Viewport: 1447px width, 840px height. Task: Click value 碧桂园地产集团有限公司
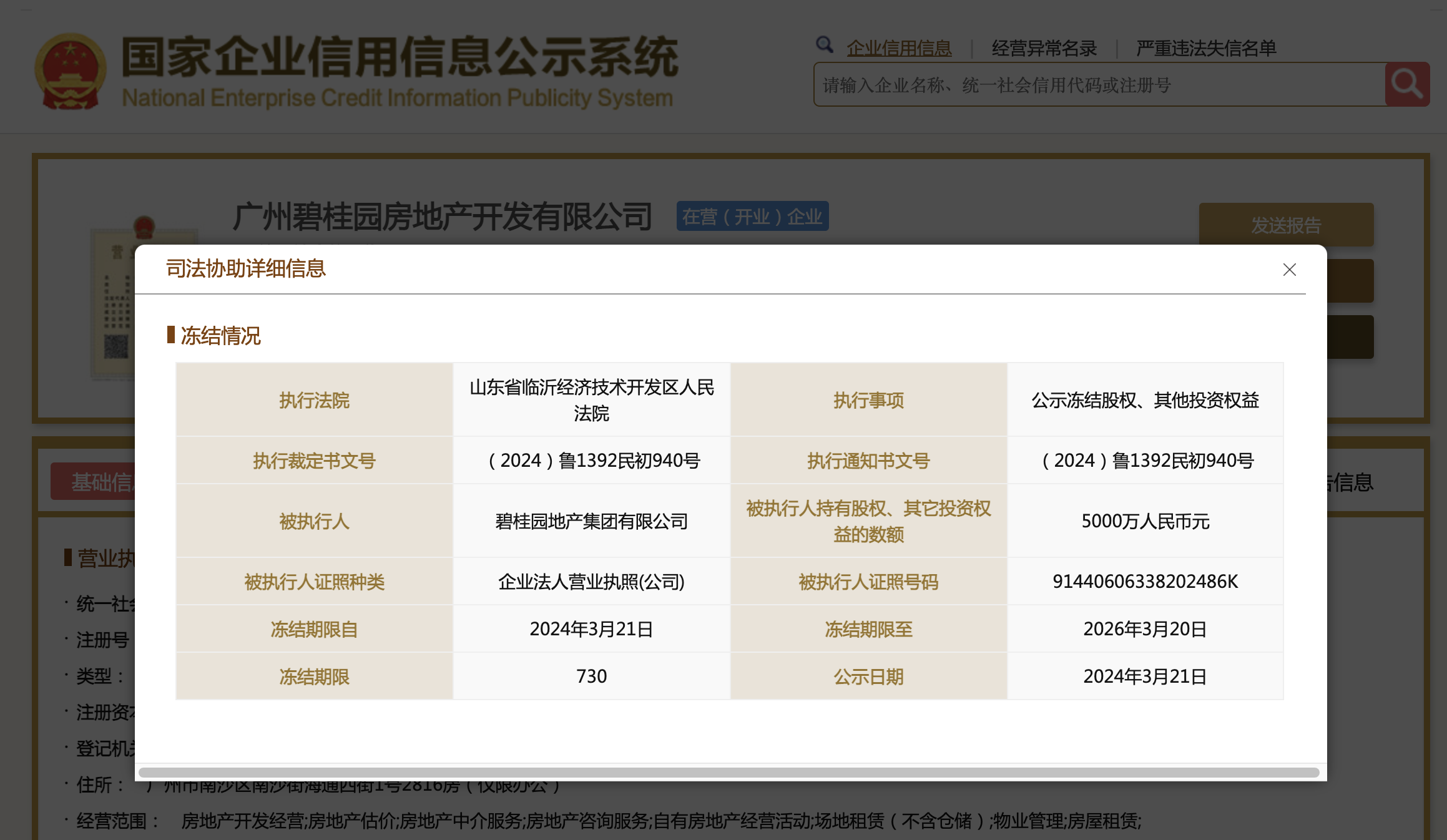(x=592, y=521)
